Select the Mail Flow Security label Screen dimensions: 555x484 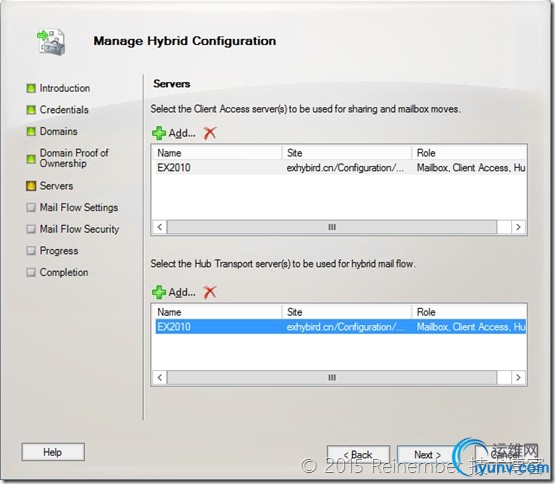(79, 229)
